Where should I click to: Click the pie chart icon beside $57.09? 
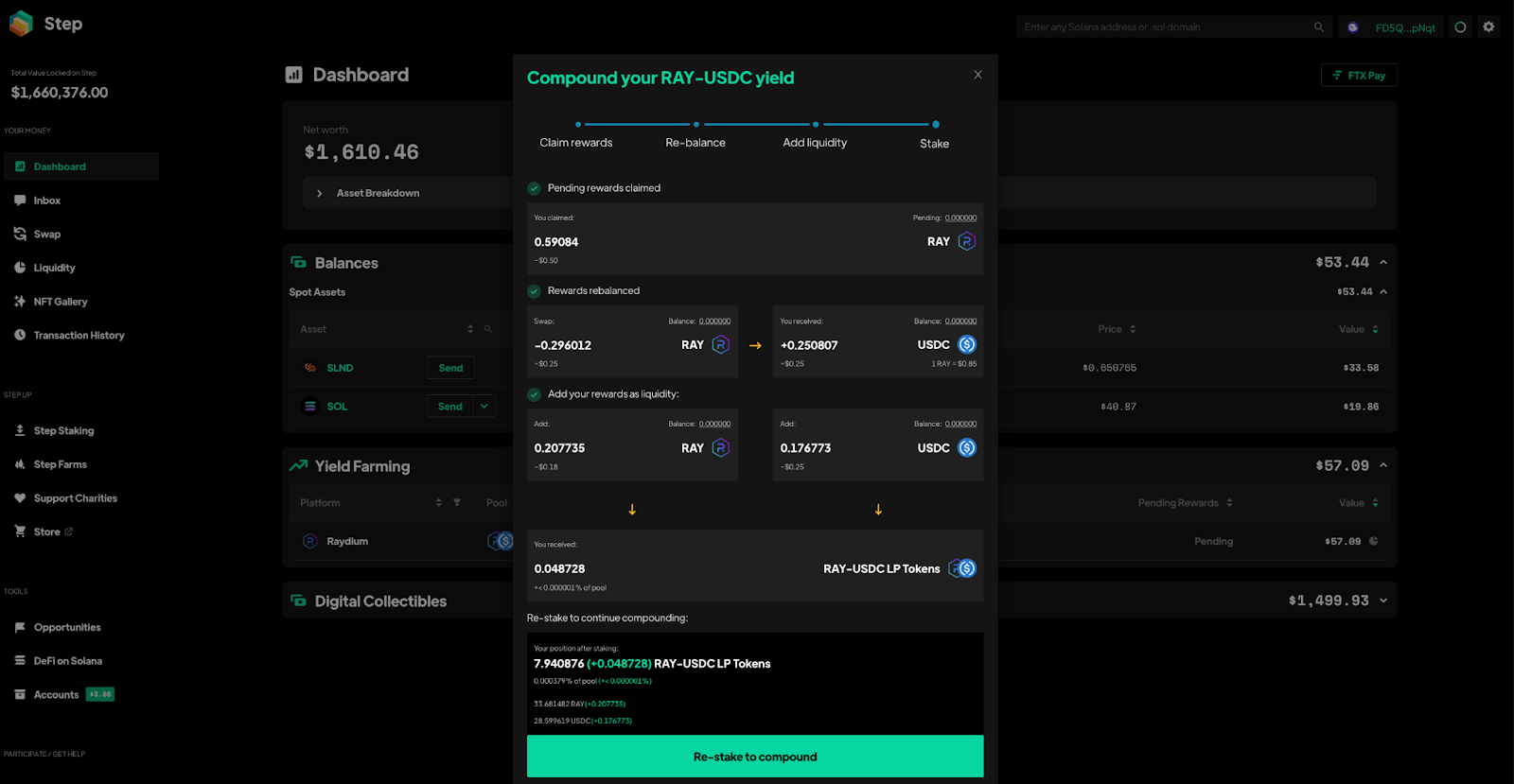(1373, 541)
